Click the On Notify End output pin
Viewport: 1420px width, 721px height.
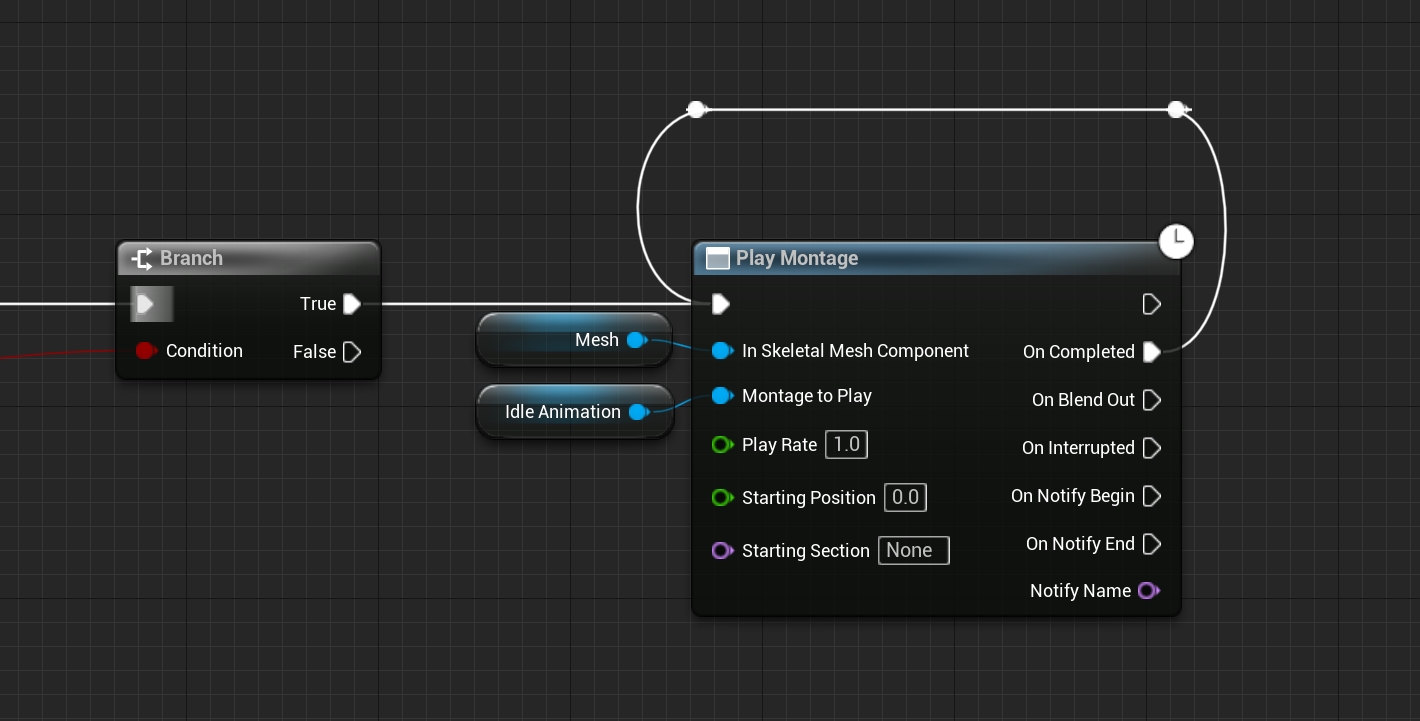1151,544
